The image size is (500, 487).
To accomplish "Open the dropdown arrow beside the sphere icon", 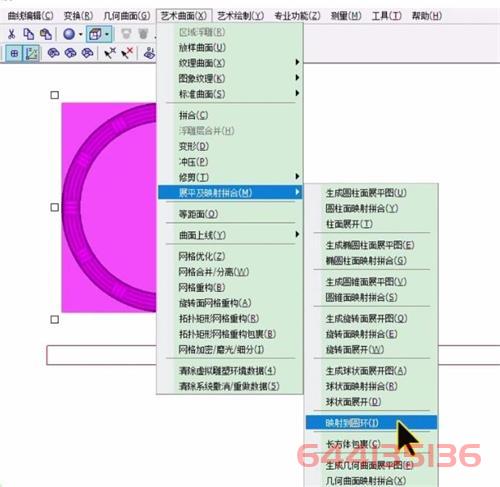I will click(x=80, y=34).
